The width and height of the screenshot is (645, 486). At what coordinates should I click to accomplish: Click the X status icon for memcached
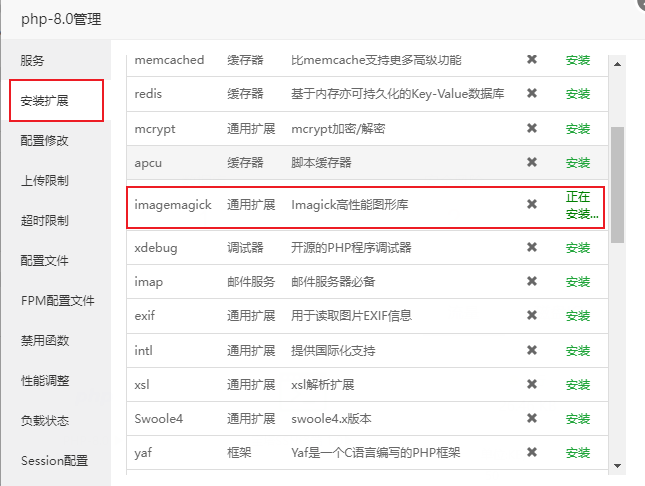pos(532,60)
